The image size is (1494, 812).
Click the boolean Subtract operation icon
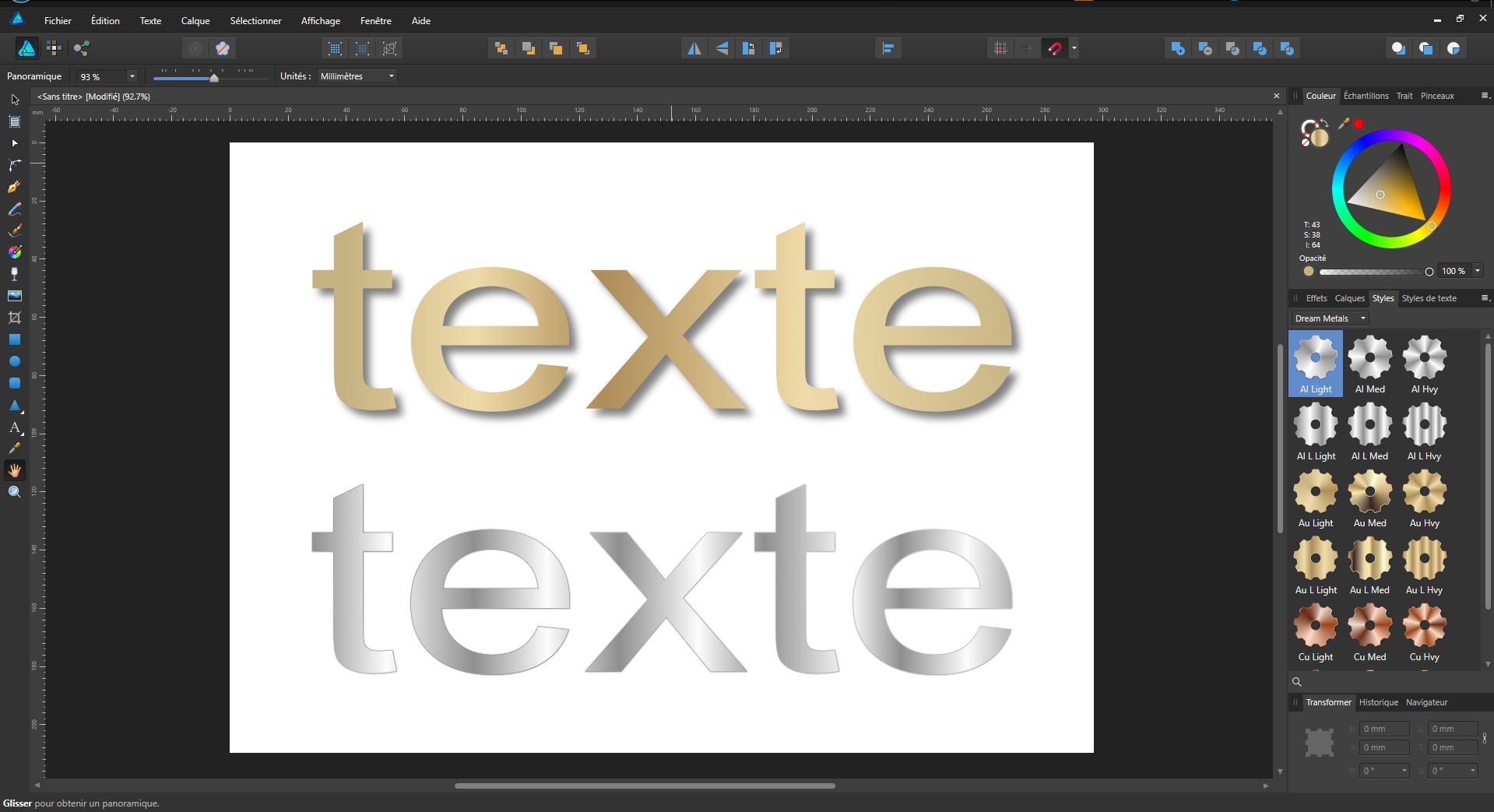(x=1205, y=48)
